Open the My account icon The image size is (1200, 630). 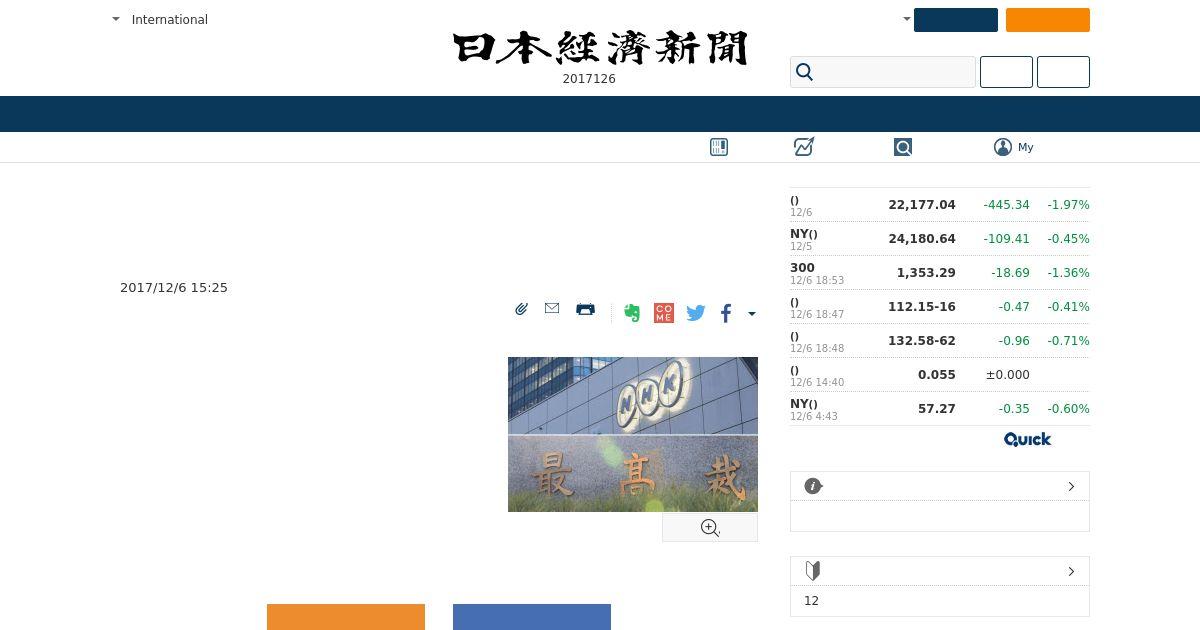(x=1003, y=147)
